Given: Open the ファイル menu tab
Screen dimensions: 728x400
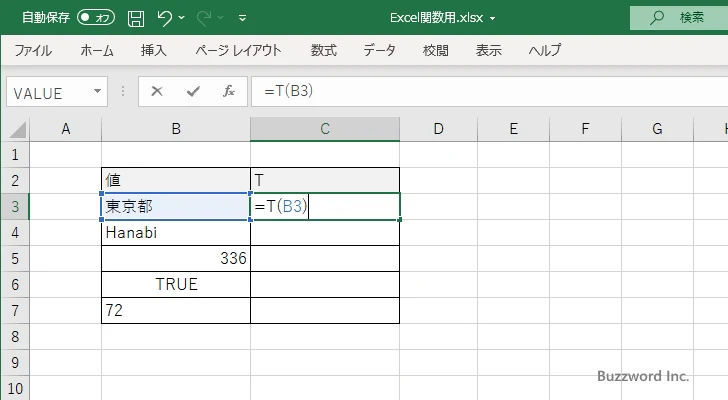Looking at the screenshot, I should (x=33, y=50).
